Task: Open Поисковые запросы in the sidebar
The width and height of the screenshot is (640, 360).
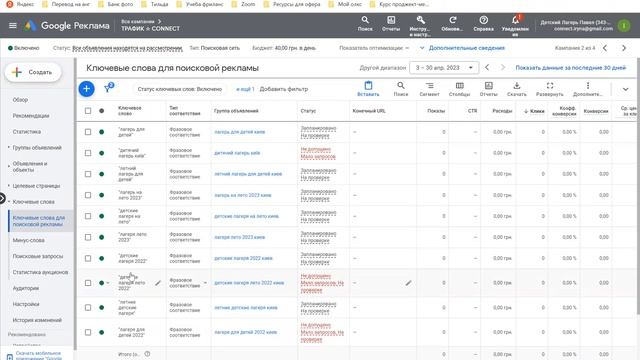Action: [x=38, y=256]
